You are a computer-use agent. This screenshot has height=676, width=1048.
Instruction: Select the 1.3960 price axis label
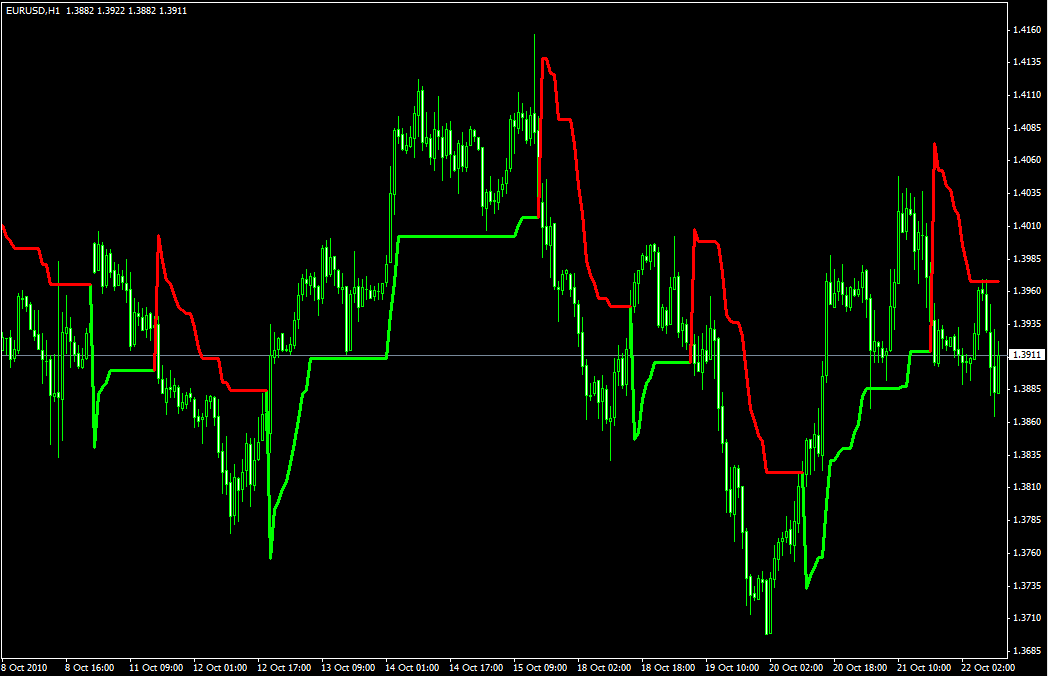click(1027, 291)
